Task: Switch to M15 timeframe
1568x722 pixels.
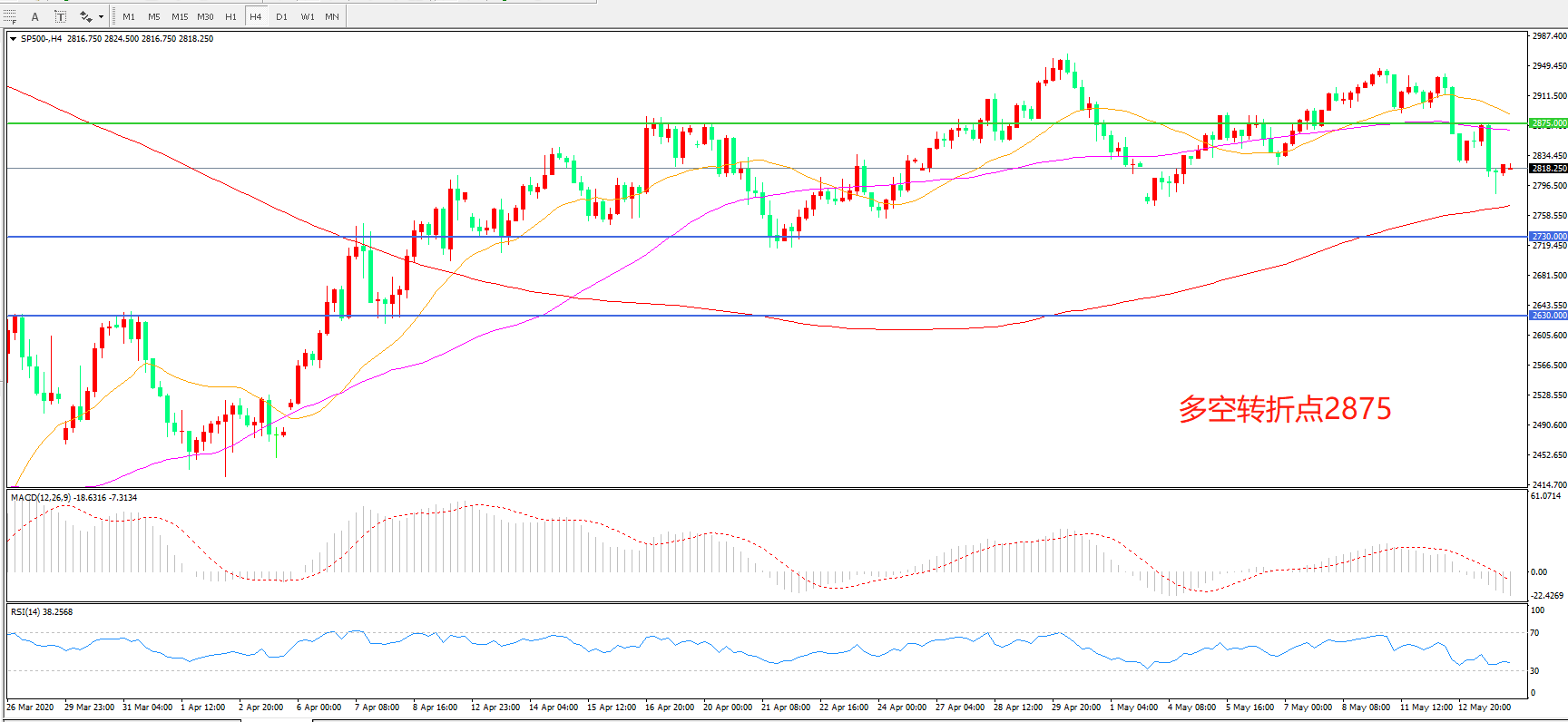Action: coord(180,16)
